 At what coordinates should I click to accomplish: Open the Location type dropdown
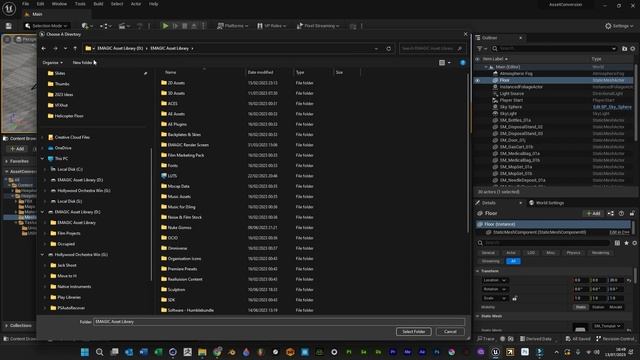494,280
